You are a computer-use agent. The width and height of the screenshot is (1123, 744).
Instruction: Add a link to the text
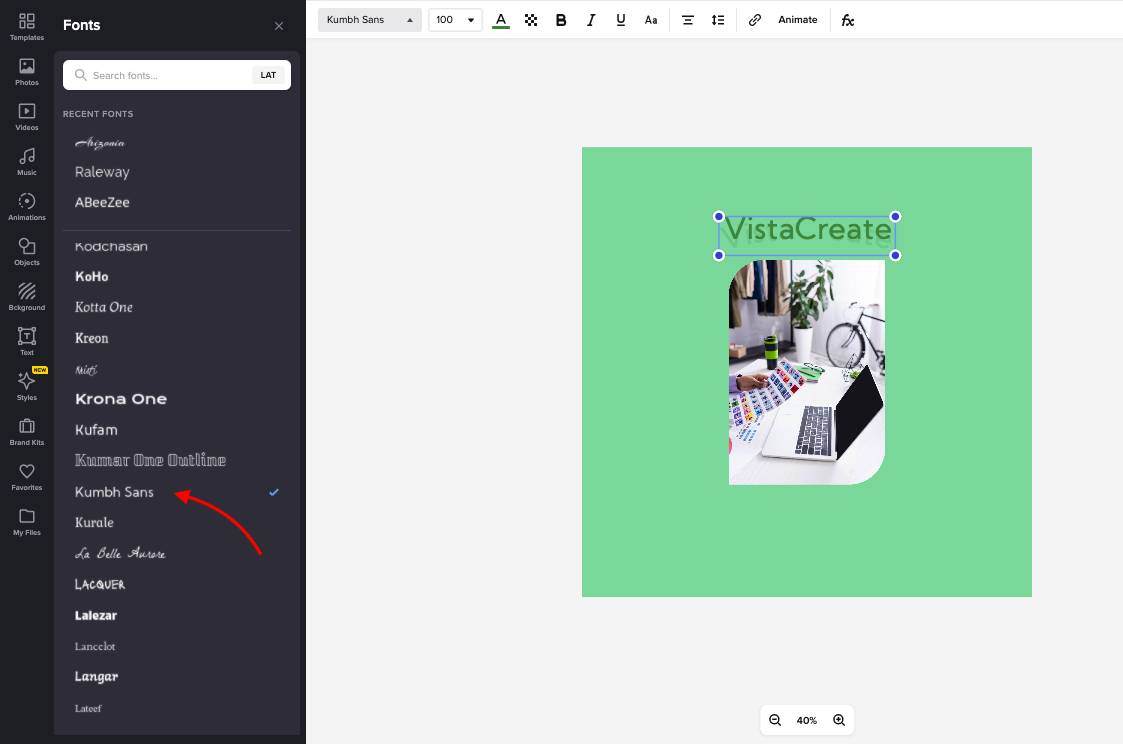(x=754, y=20)
